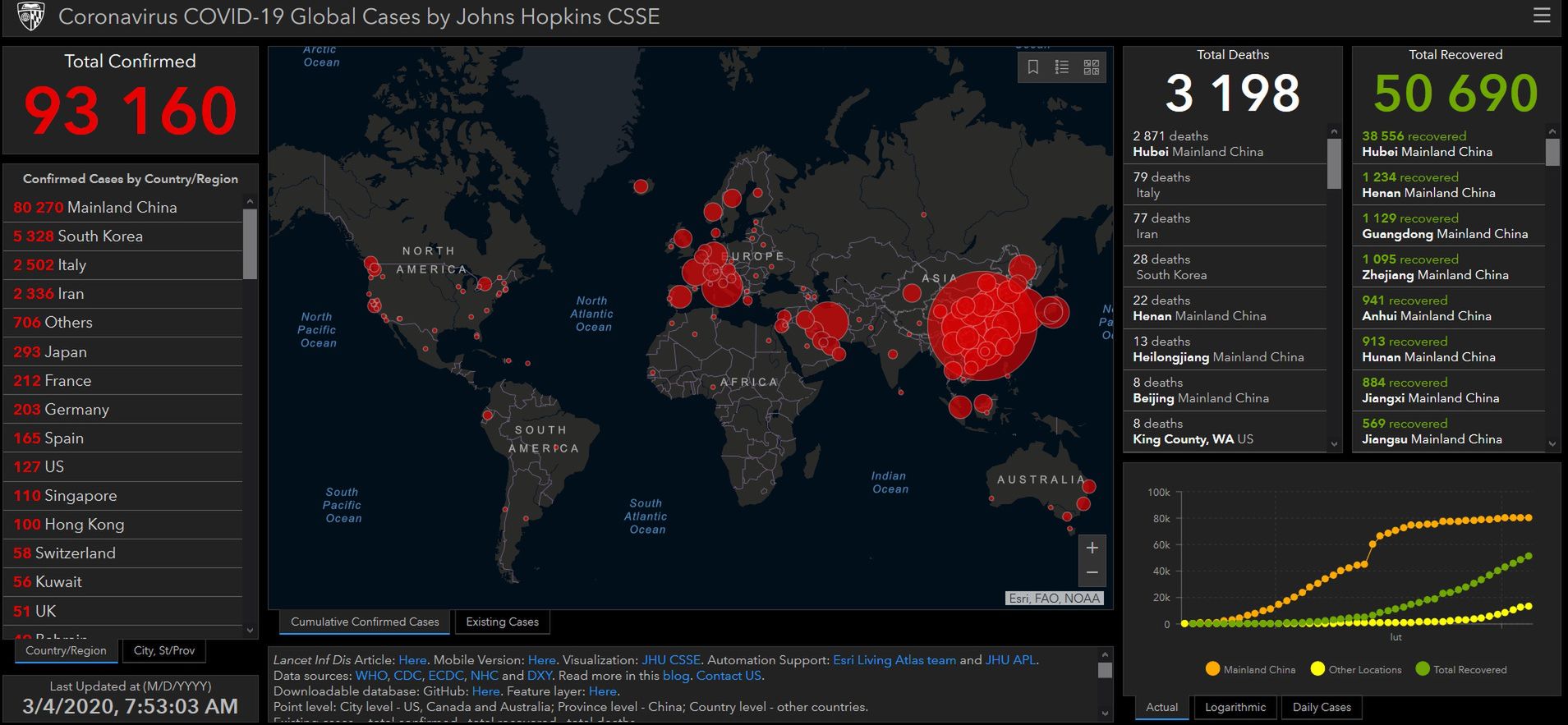Screen dimensions: 1568x725
Task: Select Italy in country list
Action: (123, 264)
